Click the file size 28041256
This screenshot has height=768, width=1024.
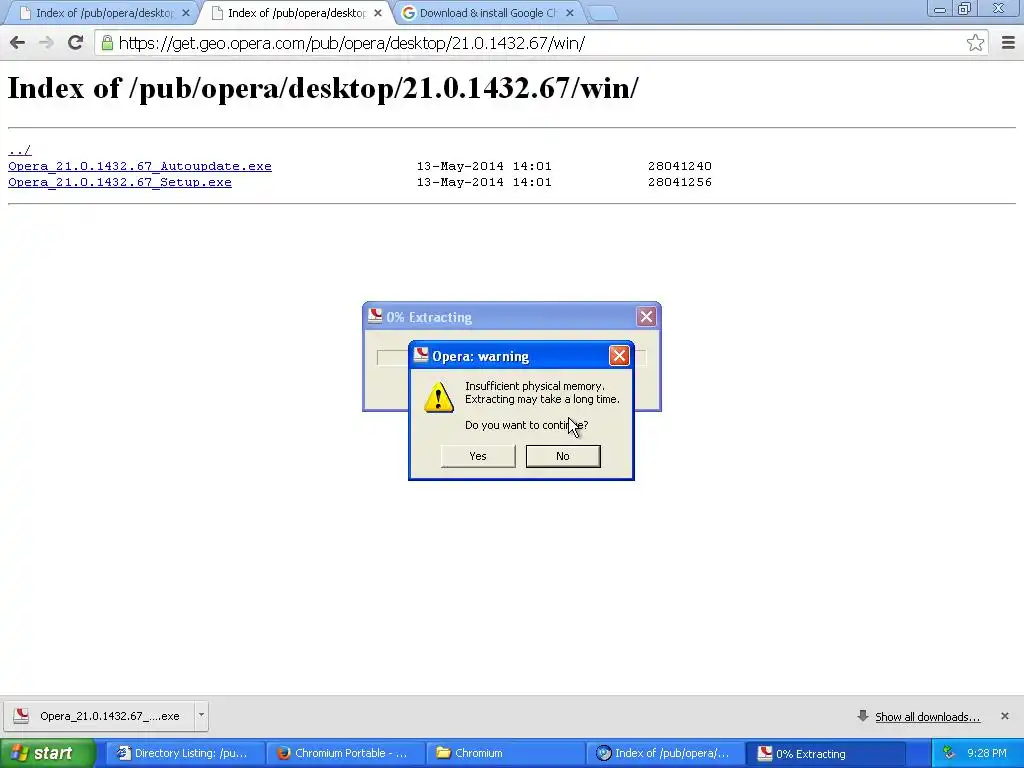click(680, 182)
